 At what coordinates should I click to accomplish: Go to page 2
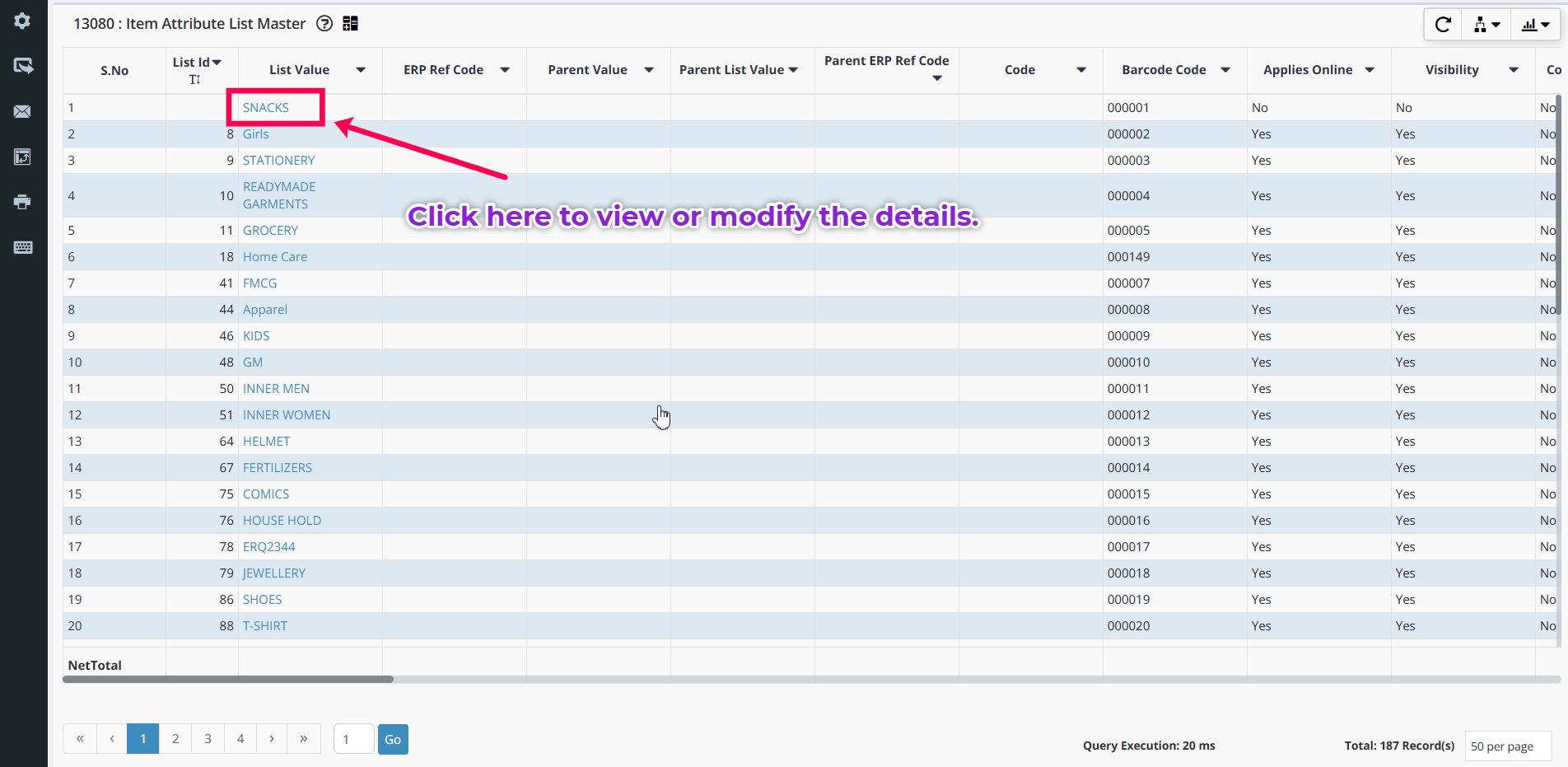click(x=175, y=739)
